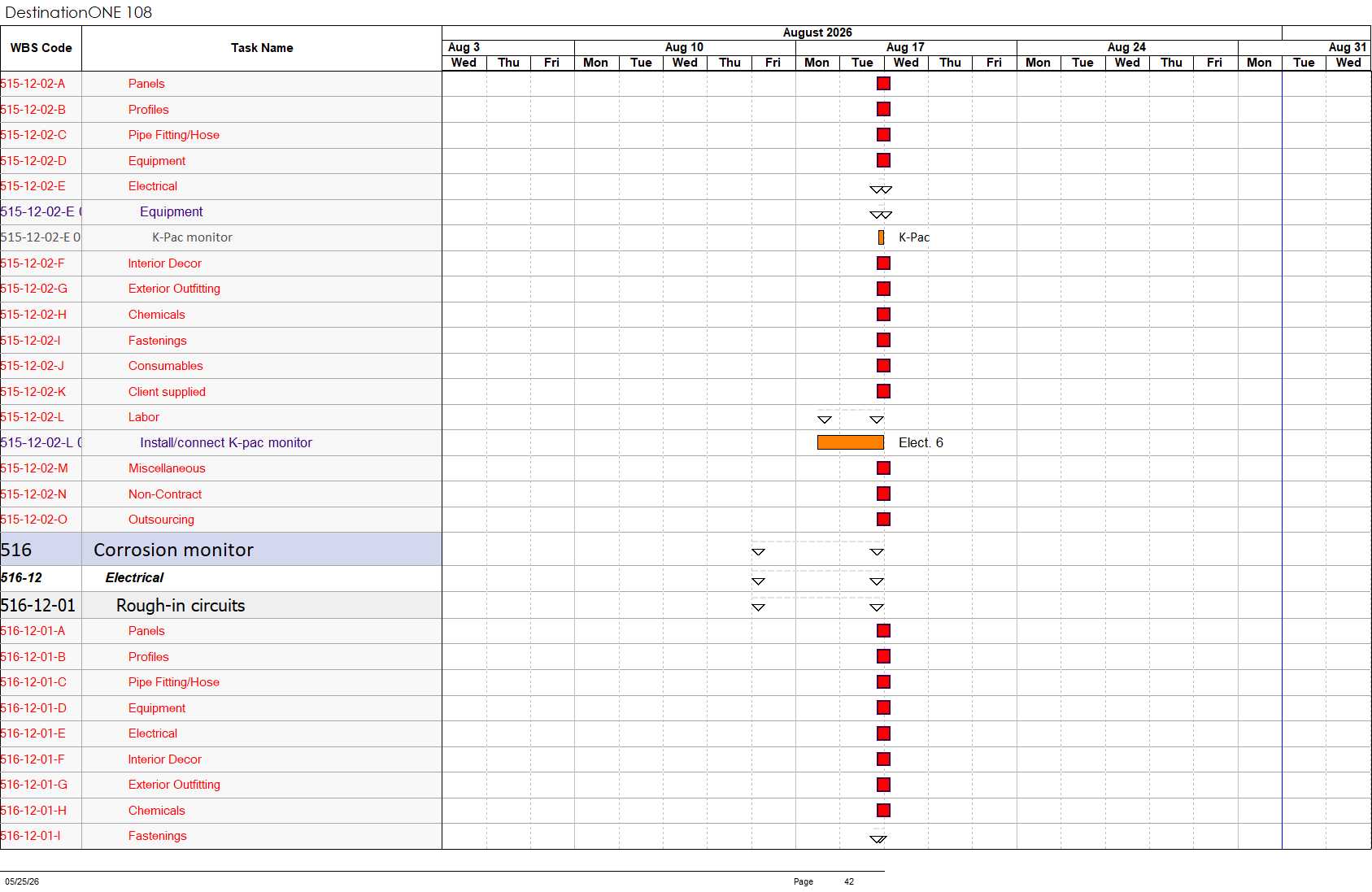Click WBS code 516-12-01
The height and width of the screenshot is (892, 1372).
(37, 606)
